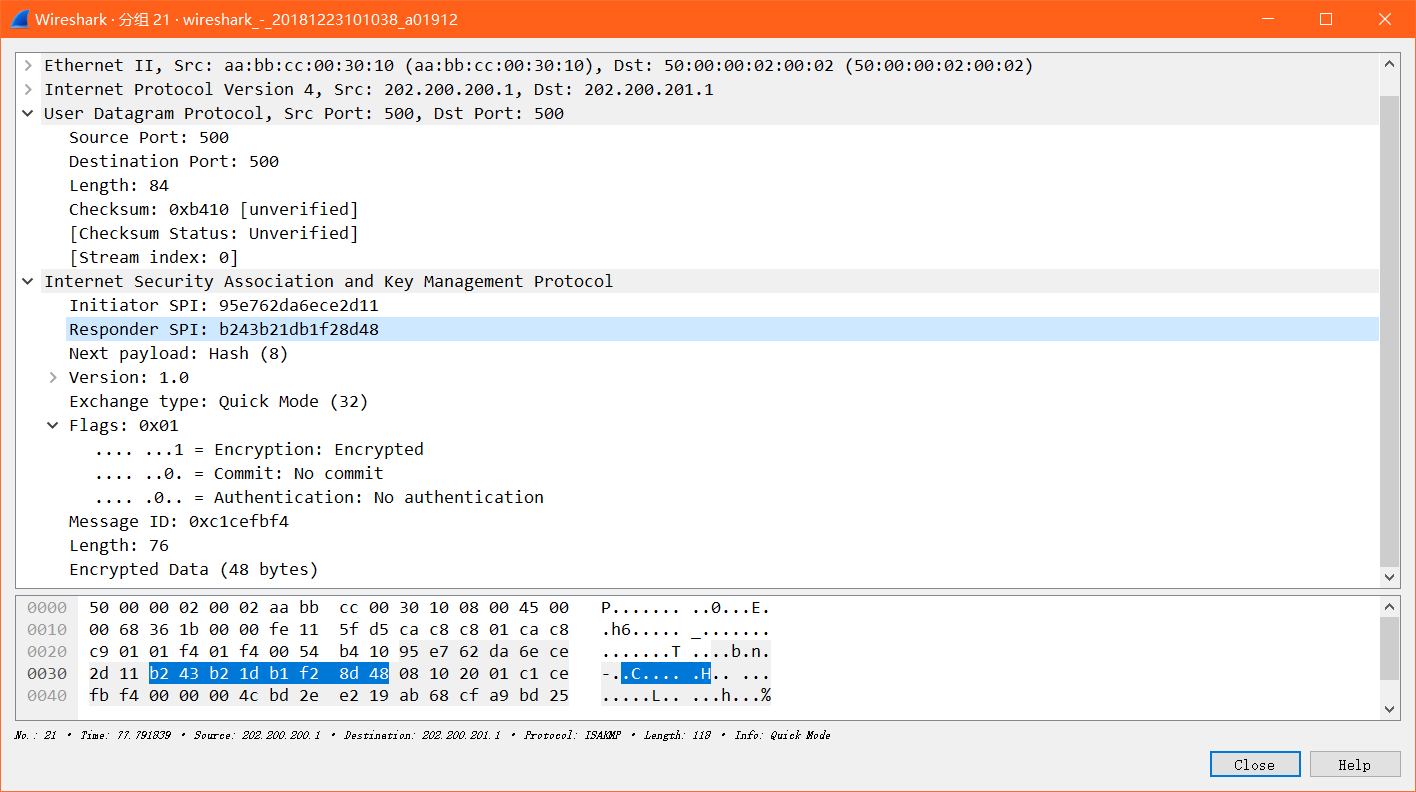Collapse the Internet Security Association node
The image size is (1416, 792).
29,281
